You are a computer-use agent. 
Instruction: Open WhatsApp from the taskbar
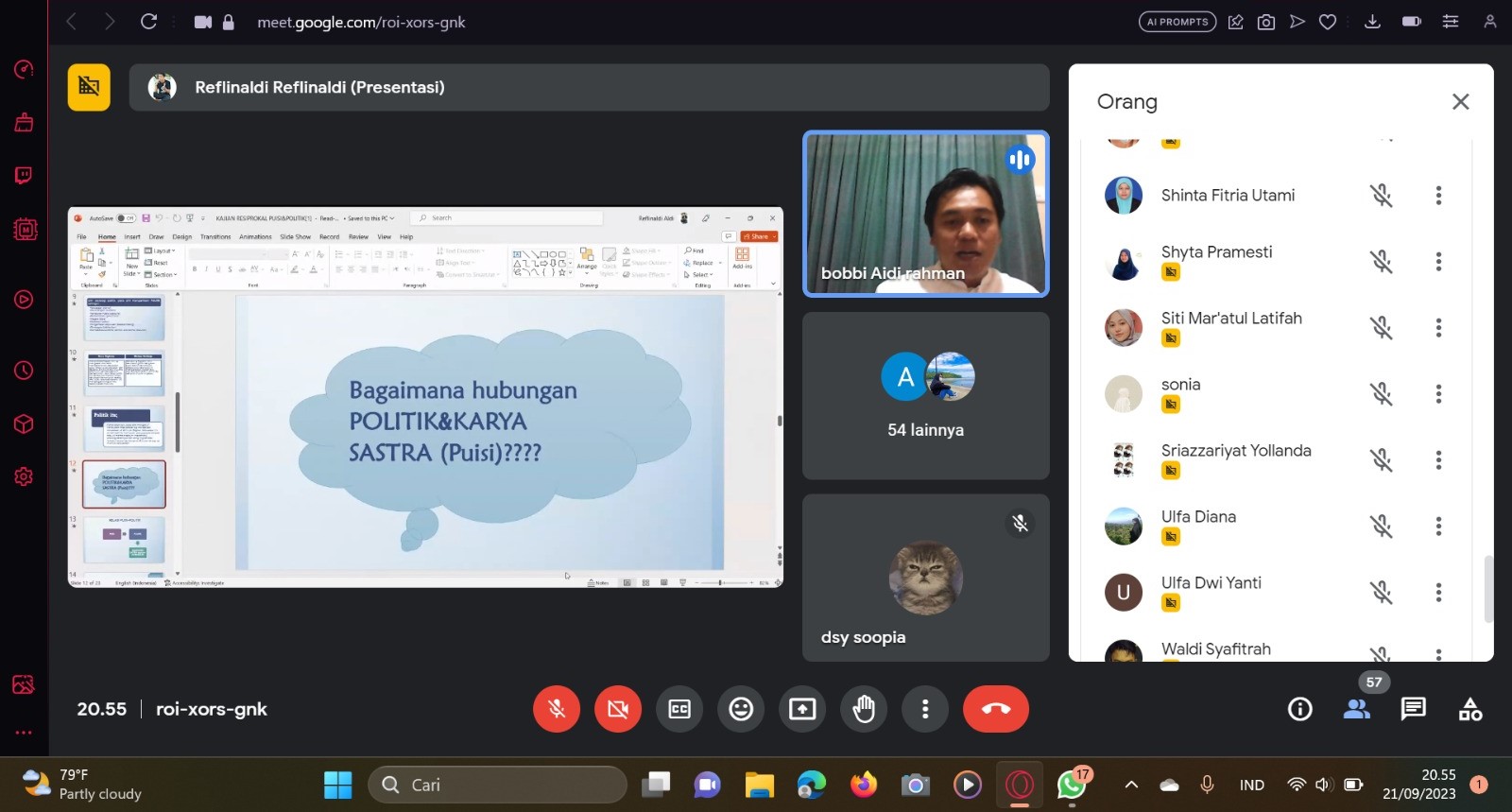1071,785
